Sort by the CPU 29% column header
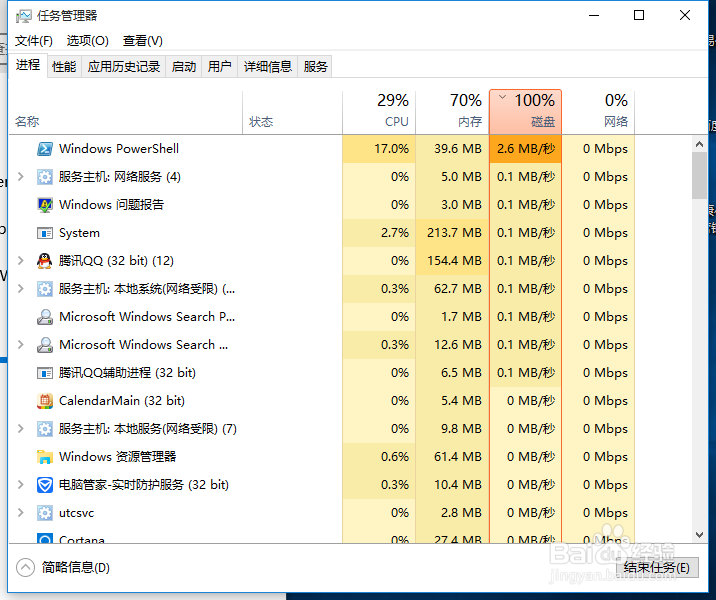The height and width of the screenshot is (600, 716). point(379,112)
